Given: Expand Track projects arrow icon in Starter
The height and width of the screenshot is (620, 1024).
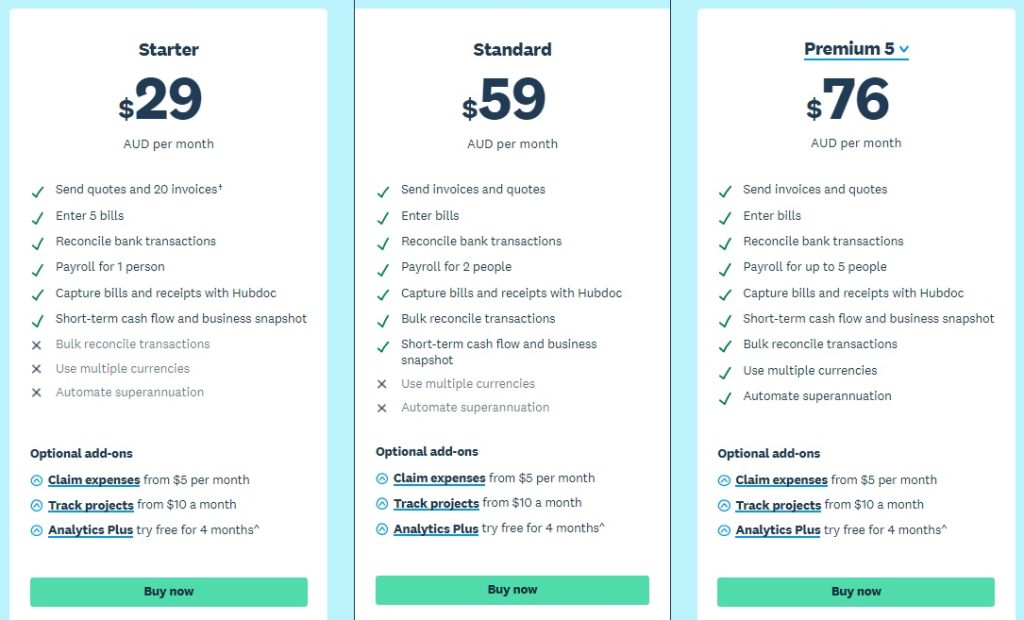Looking at the screenshot, I should (x=37, y=506).
